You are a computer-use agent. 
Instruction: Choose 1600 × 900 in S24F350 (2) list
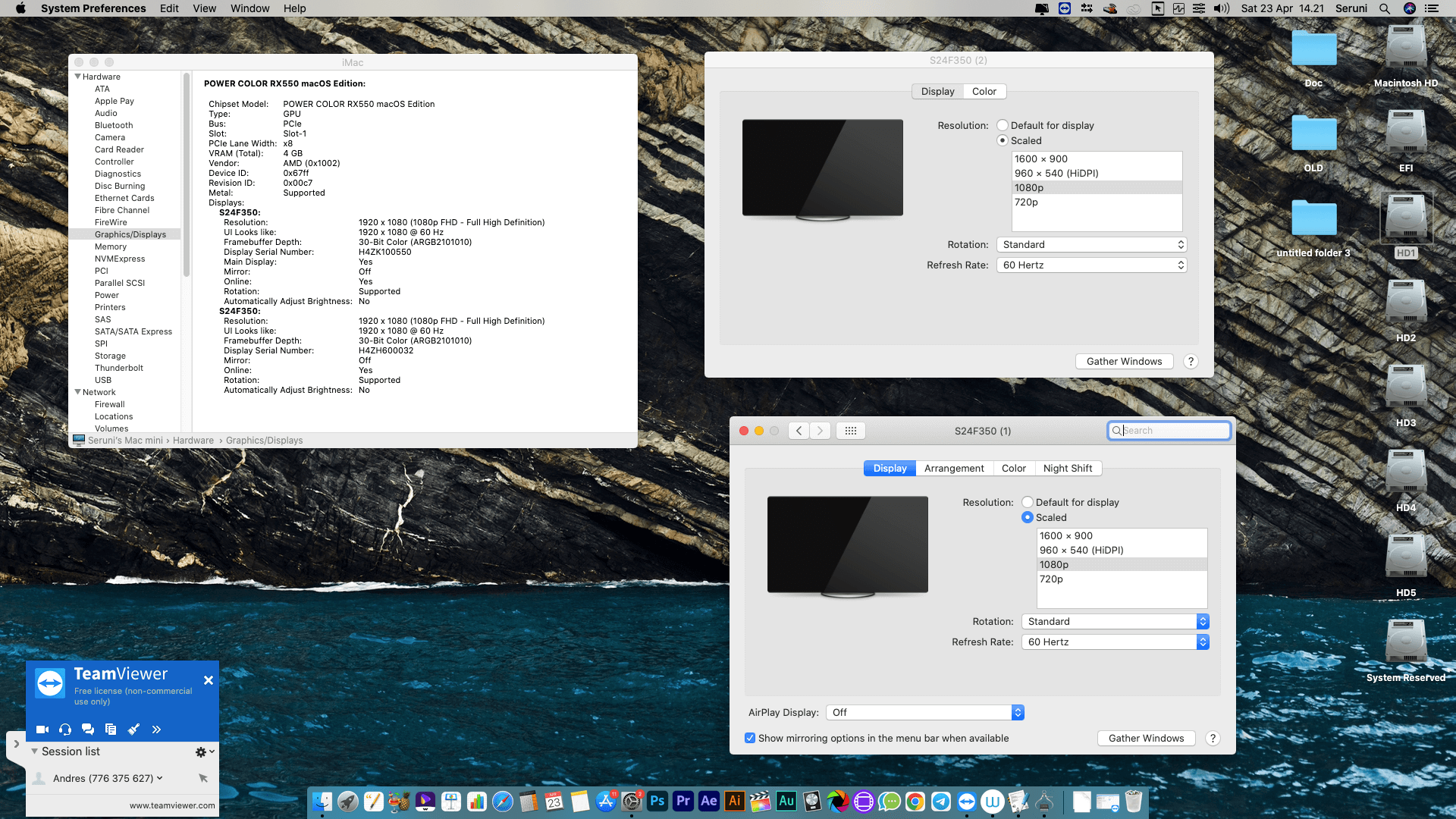(1097, 158)
